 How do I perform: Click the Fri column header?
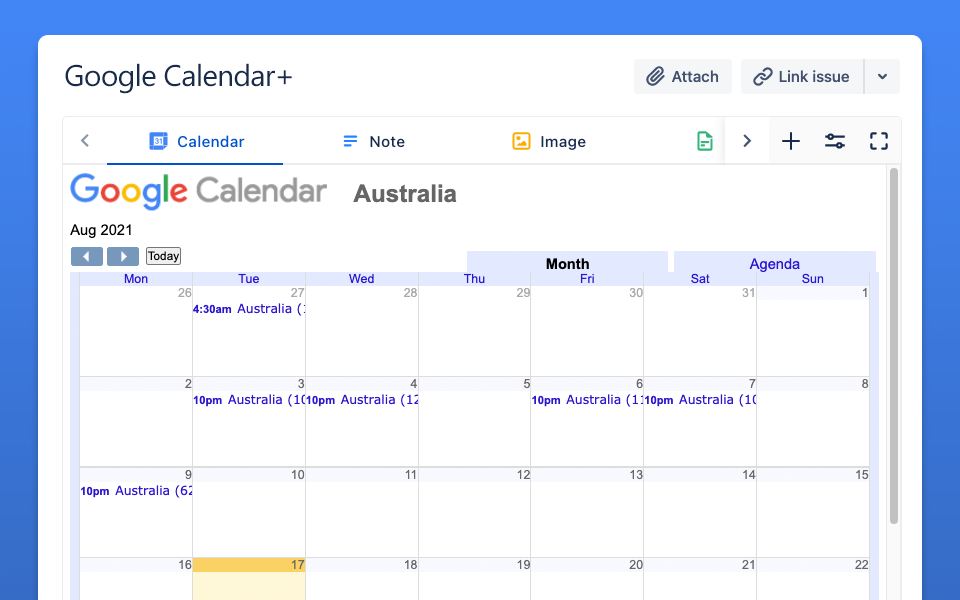pyautogui.click(x=587, y=279)
